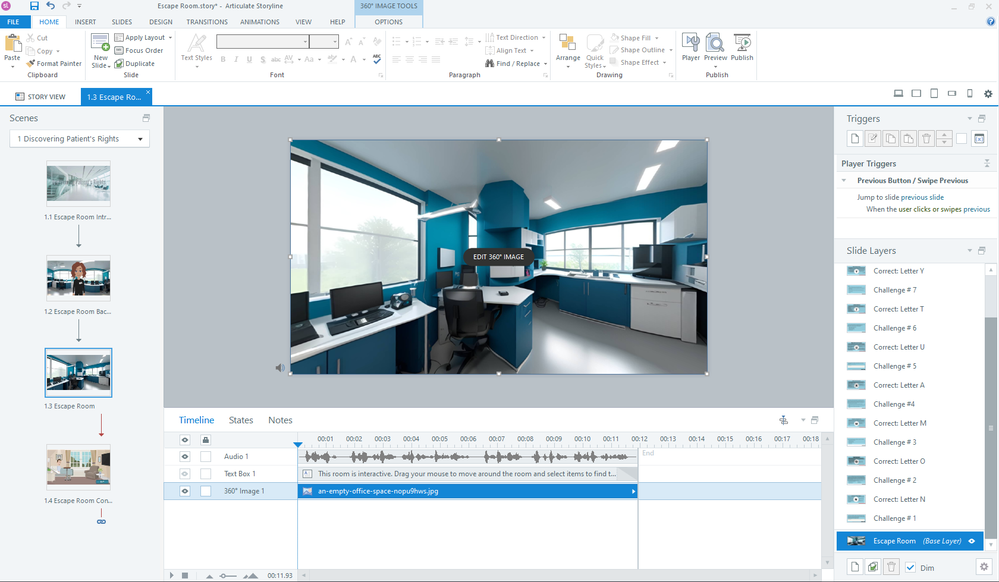Screen dimensions: 999x582
Task: Click the Preview icon in Publish group
Action: tap(715, 44)
